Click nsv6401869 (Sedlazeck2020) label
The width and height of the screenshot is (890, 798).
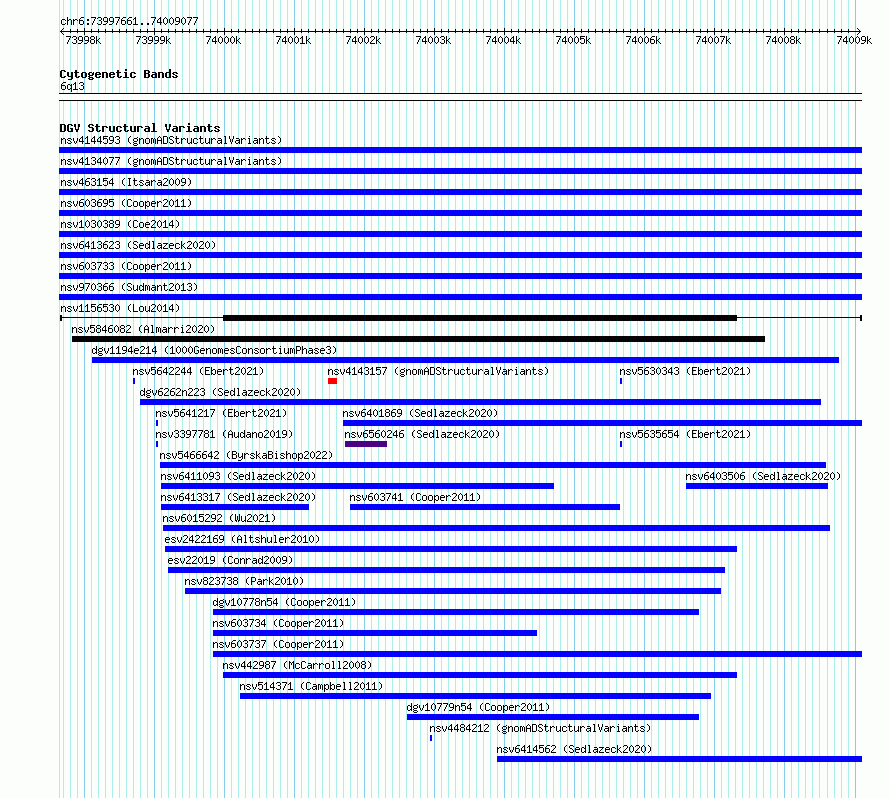tap(420, 413)
